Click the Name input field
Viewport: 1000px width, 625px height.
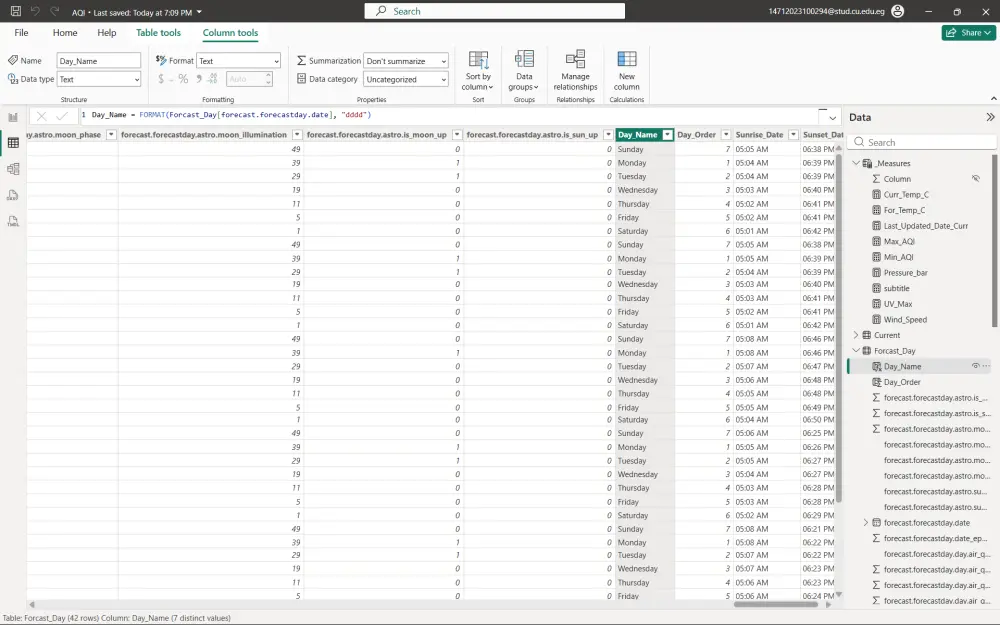tap(99, 61)
